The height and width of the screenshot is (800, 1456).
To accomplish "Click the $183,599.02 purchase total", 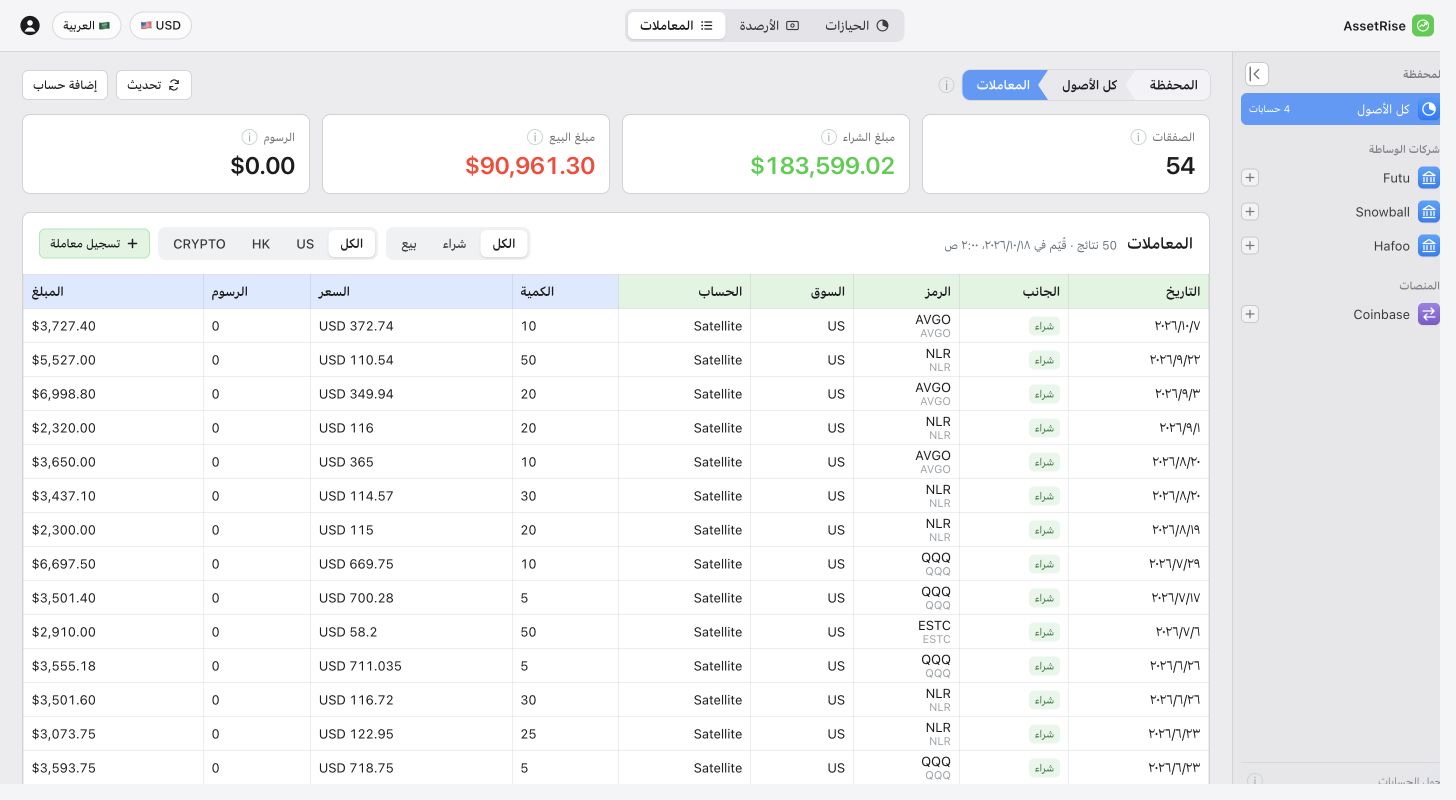I will click(x=823, y=166).
